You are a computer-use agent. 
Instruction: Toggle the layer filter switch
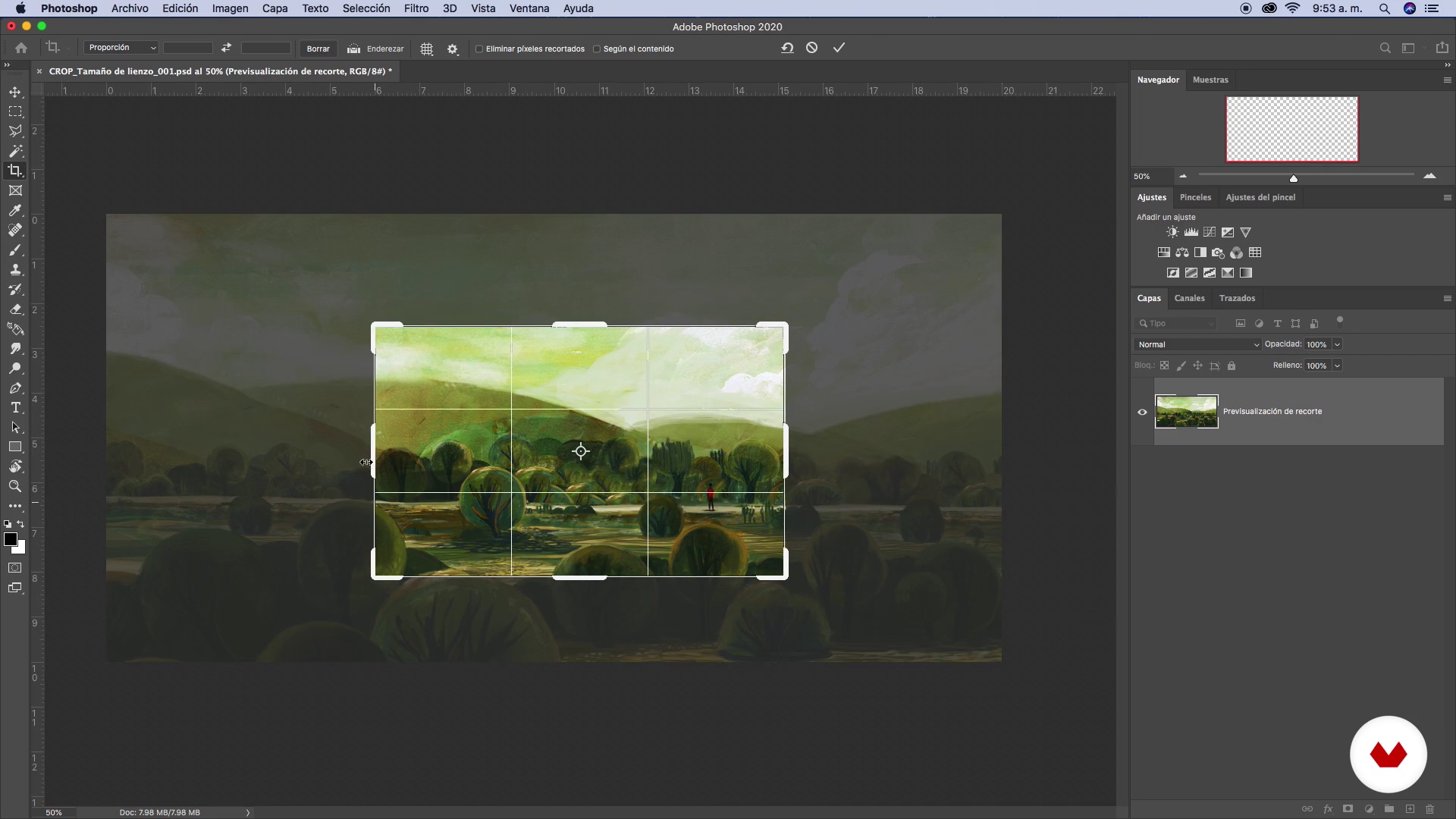(x=1340, y=320)
